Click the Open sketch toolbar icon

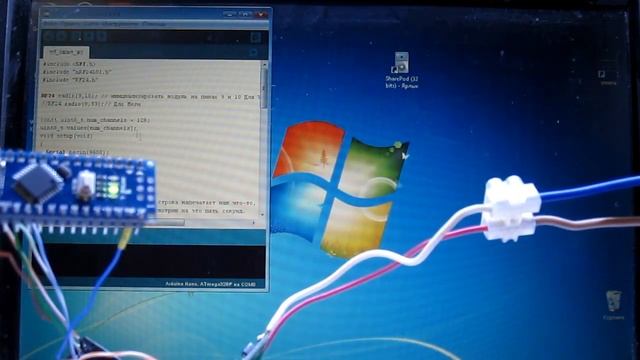(x=88, y=37)
